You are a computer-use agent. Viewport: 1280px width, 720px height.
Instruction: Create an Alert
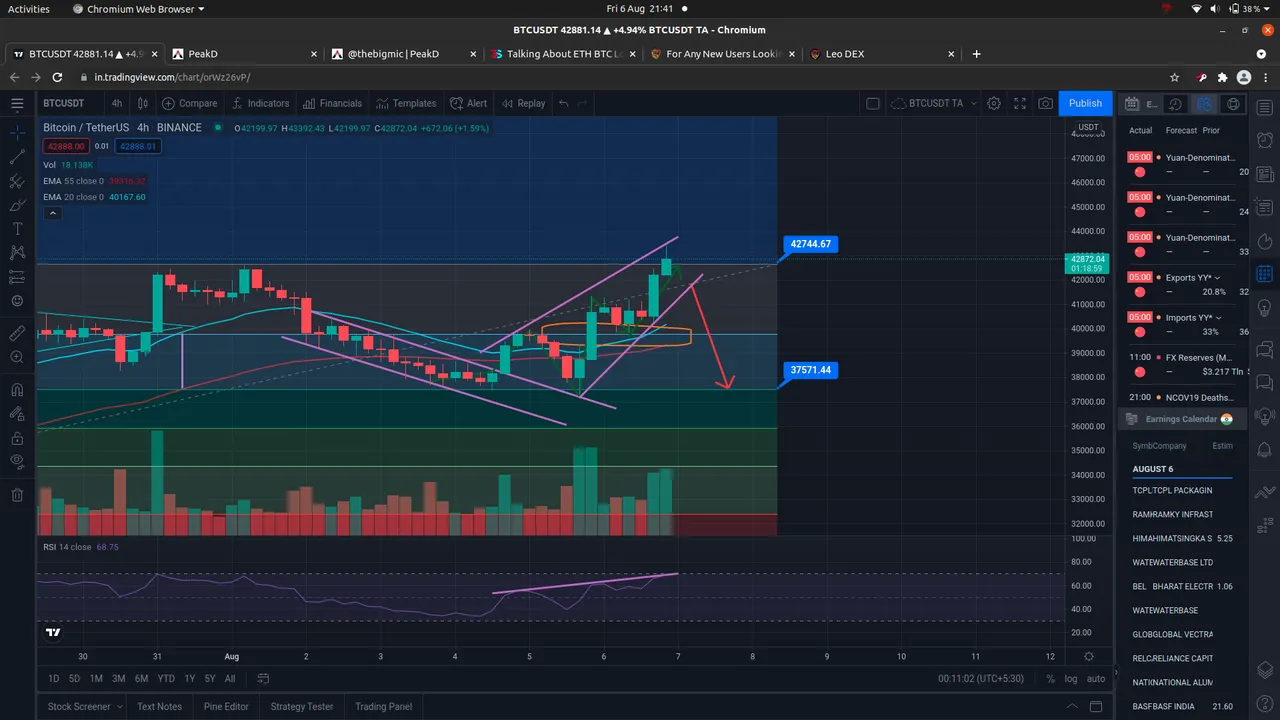click(x=468, y=103)
